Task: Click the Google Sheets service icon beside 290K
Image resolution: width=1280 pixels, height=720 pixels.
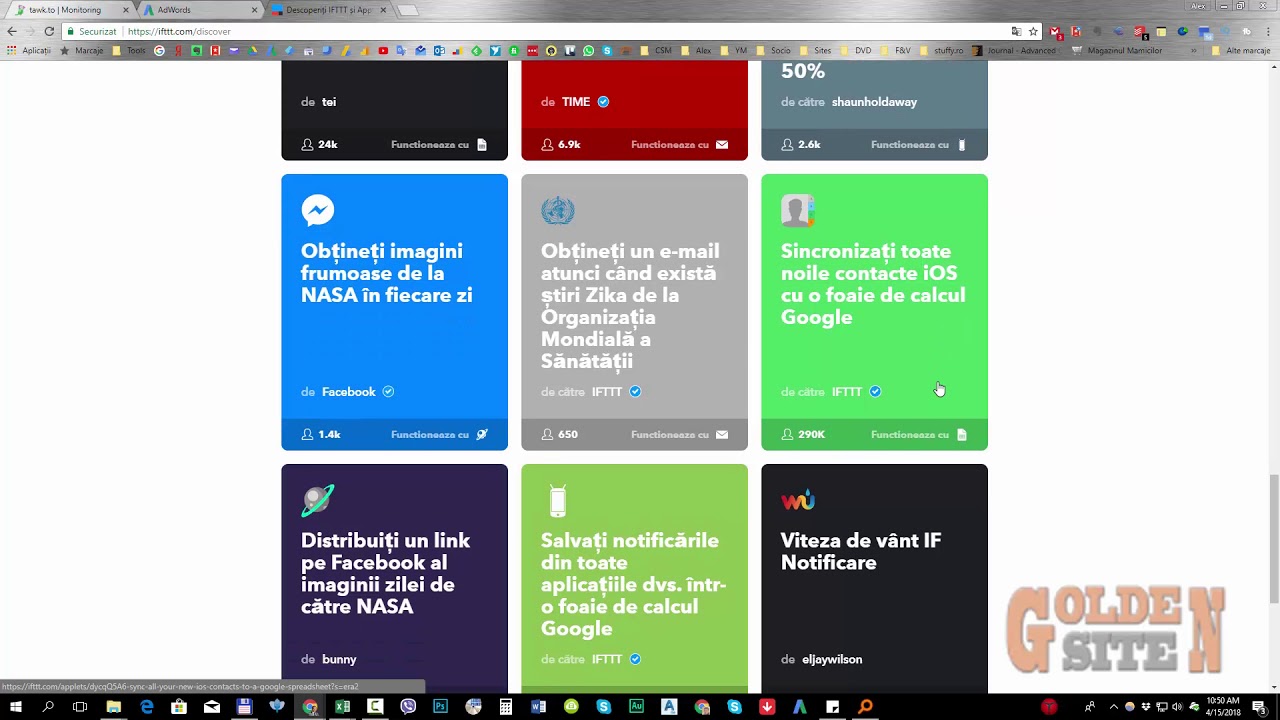Action: click(x=962, y=435)
